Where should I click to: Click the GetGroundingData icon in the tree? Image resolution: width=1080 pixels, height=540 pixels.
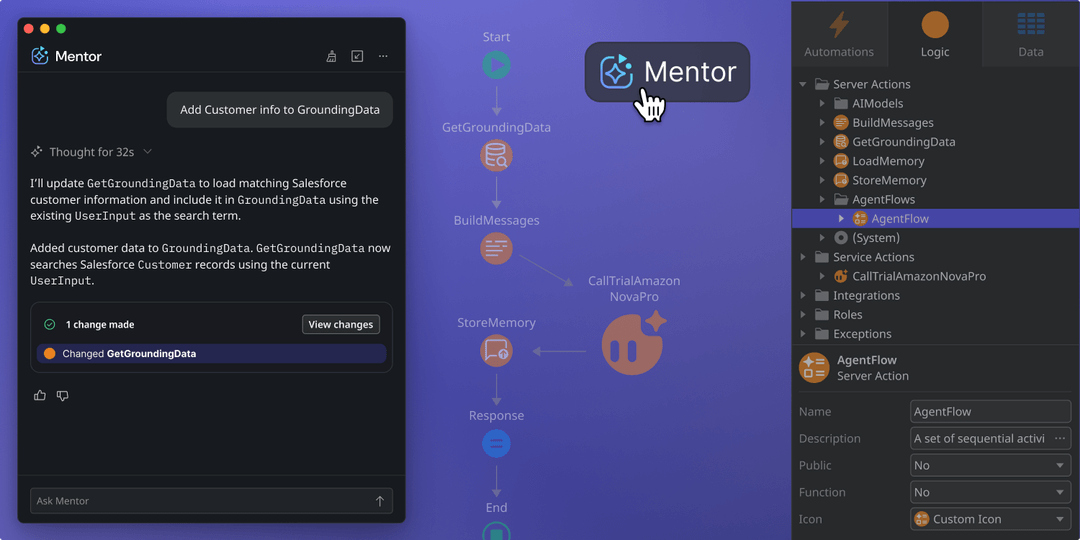840,142
